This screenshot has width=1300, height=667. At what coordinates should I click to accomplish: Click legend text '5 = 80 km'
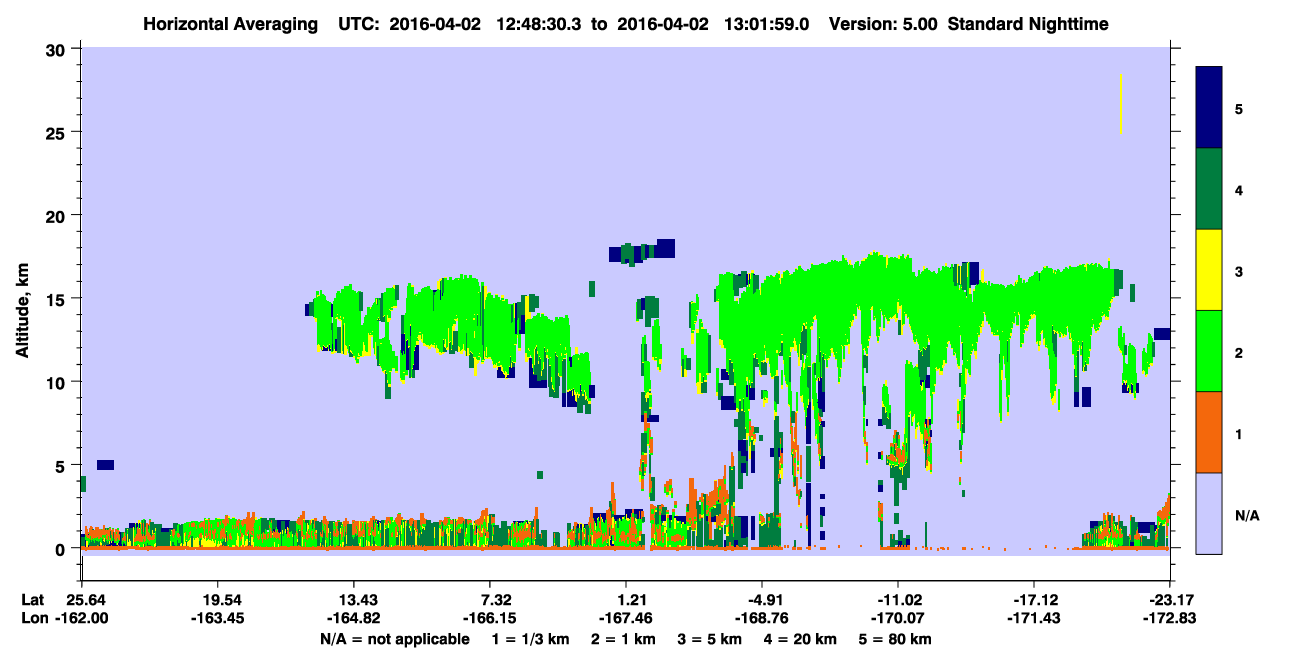pos(897,639)
